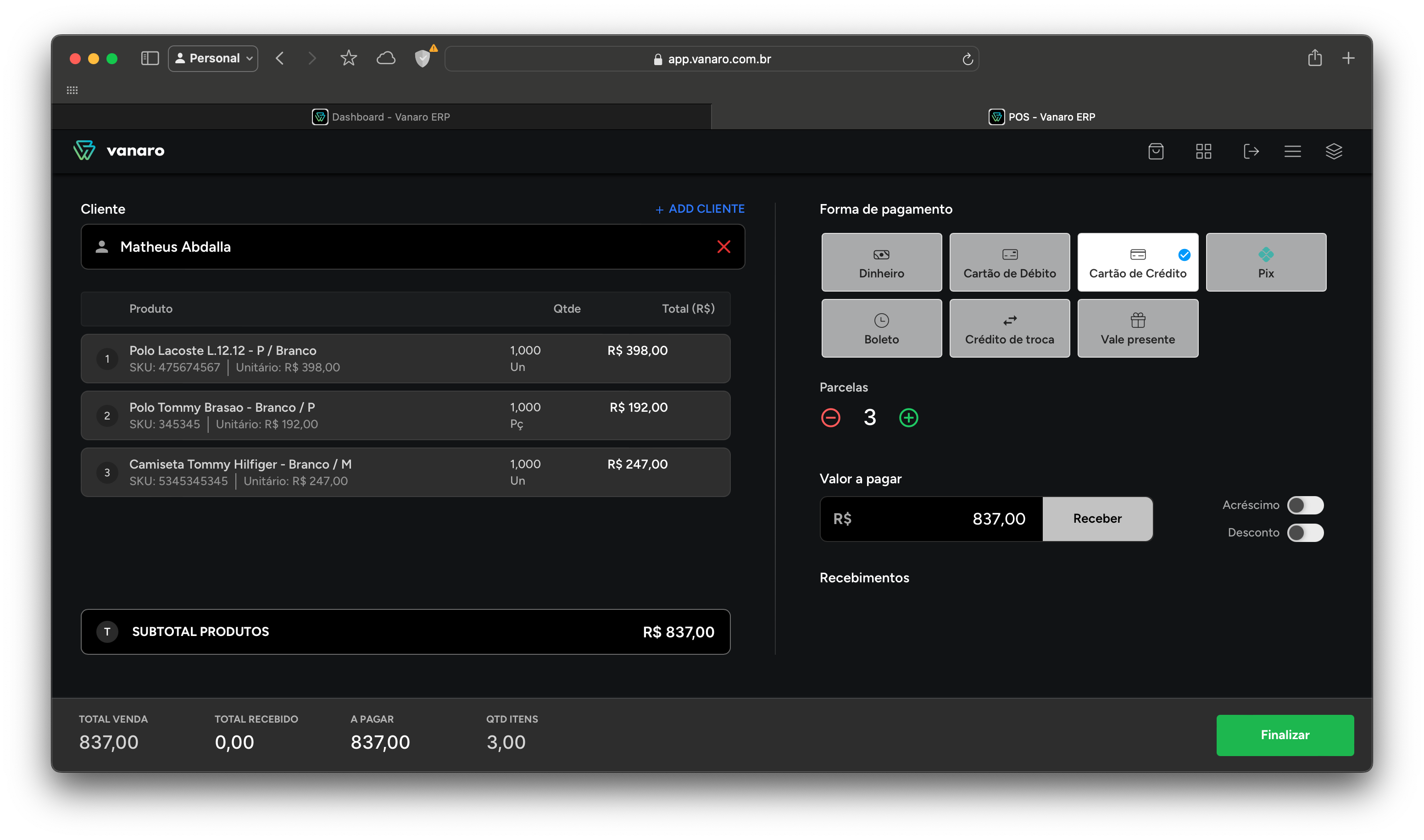Click the TOTAL VENDA 837,00 value
The width and height of the screenshot is (1424, 840).
click(108, 742)
